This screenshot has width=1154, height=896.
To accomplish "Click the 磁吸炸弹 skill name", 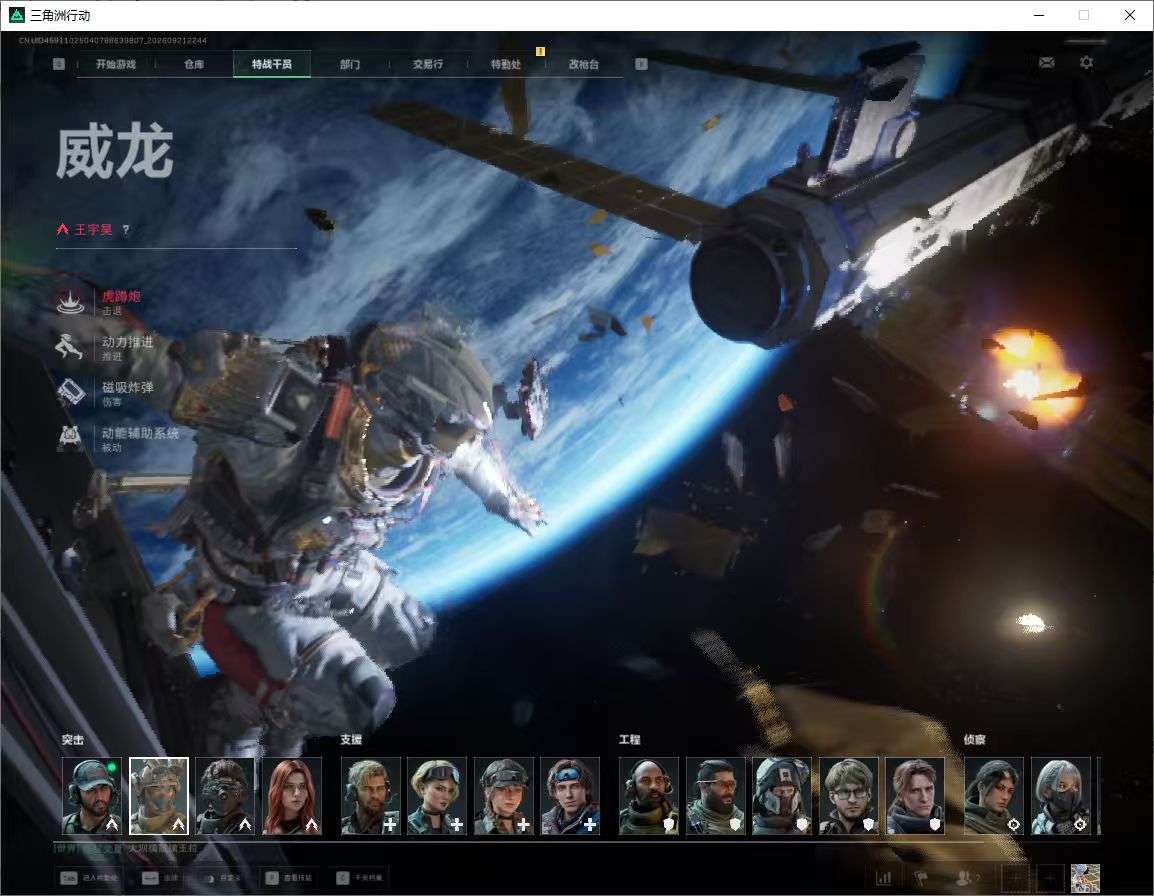I will click(127, 387).
